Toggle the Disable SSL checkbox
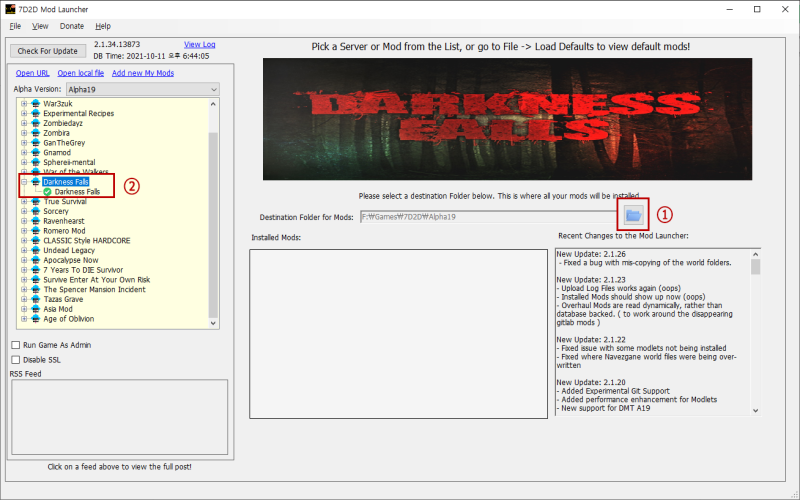This screenshot has height=500, width=800. pos(16,360)
